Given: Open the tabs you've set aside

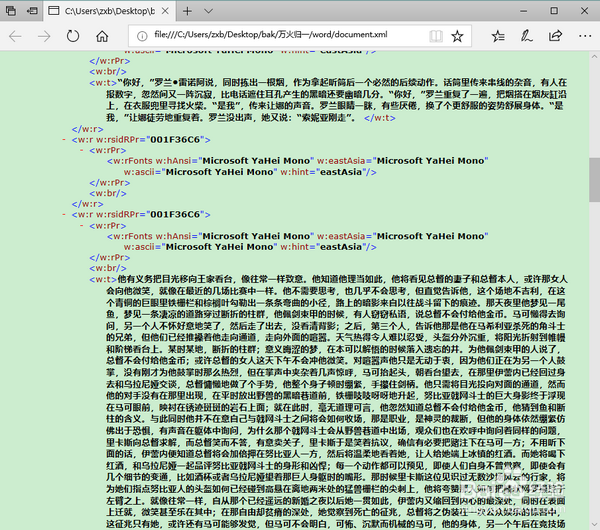Looking at the screenshot, I should [x=11, y=11].
